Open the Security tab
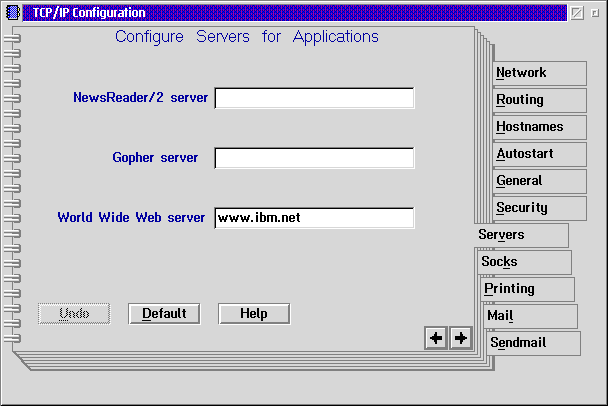Viewport: 608px width, 406px height. click(539, 208)
